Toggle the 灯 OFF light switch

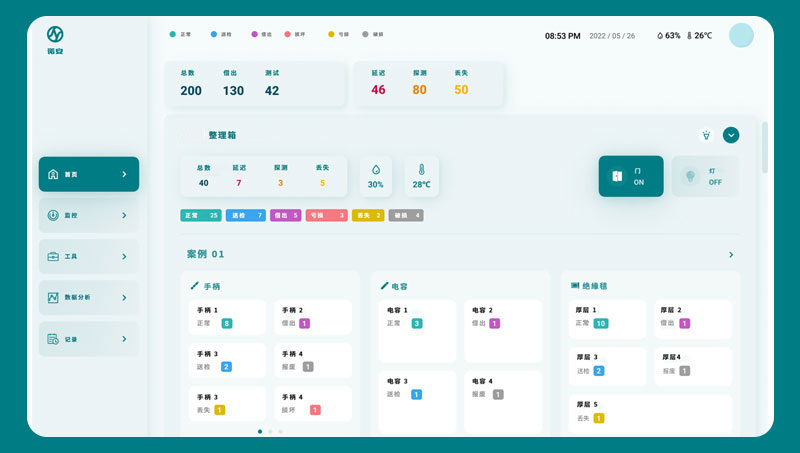tap(705, 176)
